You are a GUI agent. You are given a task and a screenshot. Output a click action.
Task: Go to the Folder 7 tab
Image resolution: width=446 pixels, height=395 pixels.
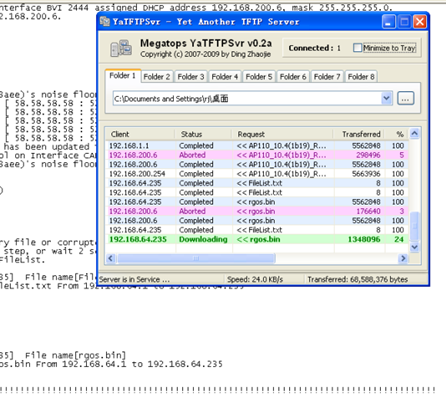(327, 77)
